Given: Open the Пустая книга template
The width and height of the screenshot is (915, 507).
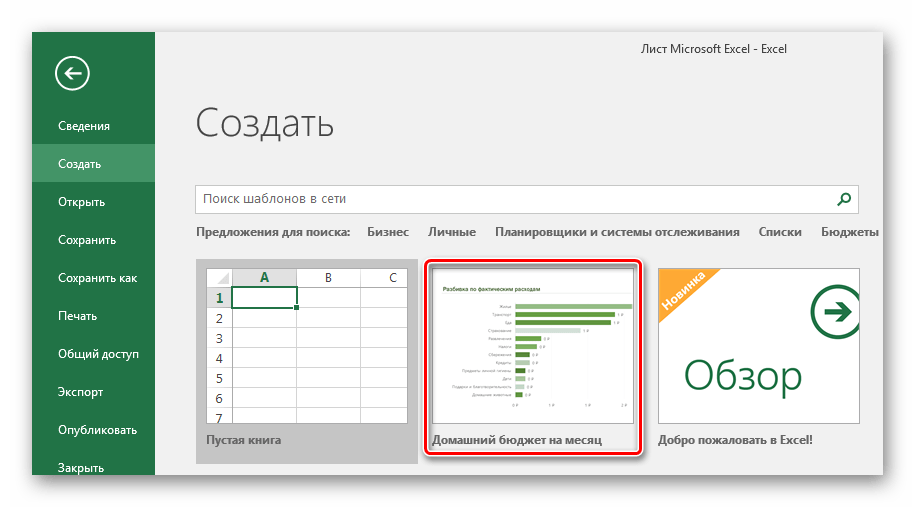Looking at the screenshot, I should (306, 346).
